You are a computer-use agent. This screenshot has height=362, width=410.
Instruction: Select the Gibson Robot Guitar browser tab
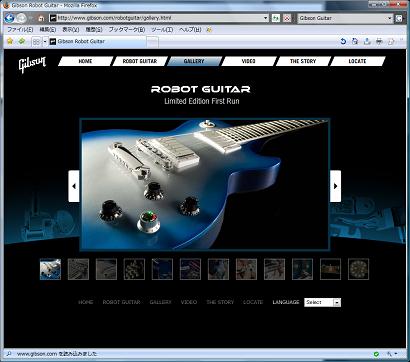(x=97, y=42)
